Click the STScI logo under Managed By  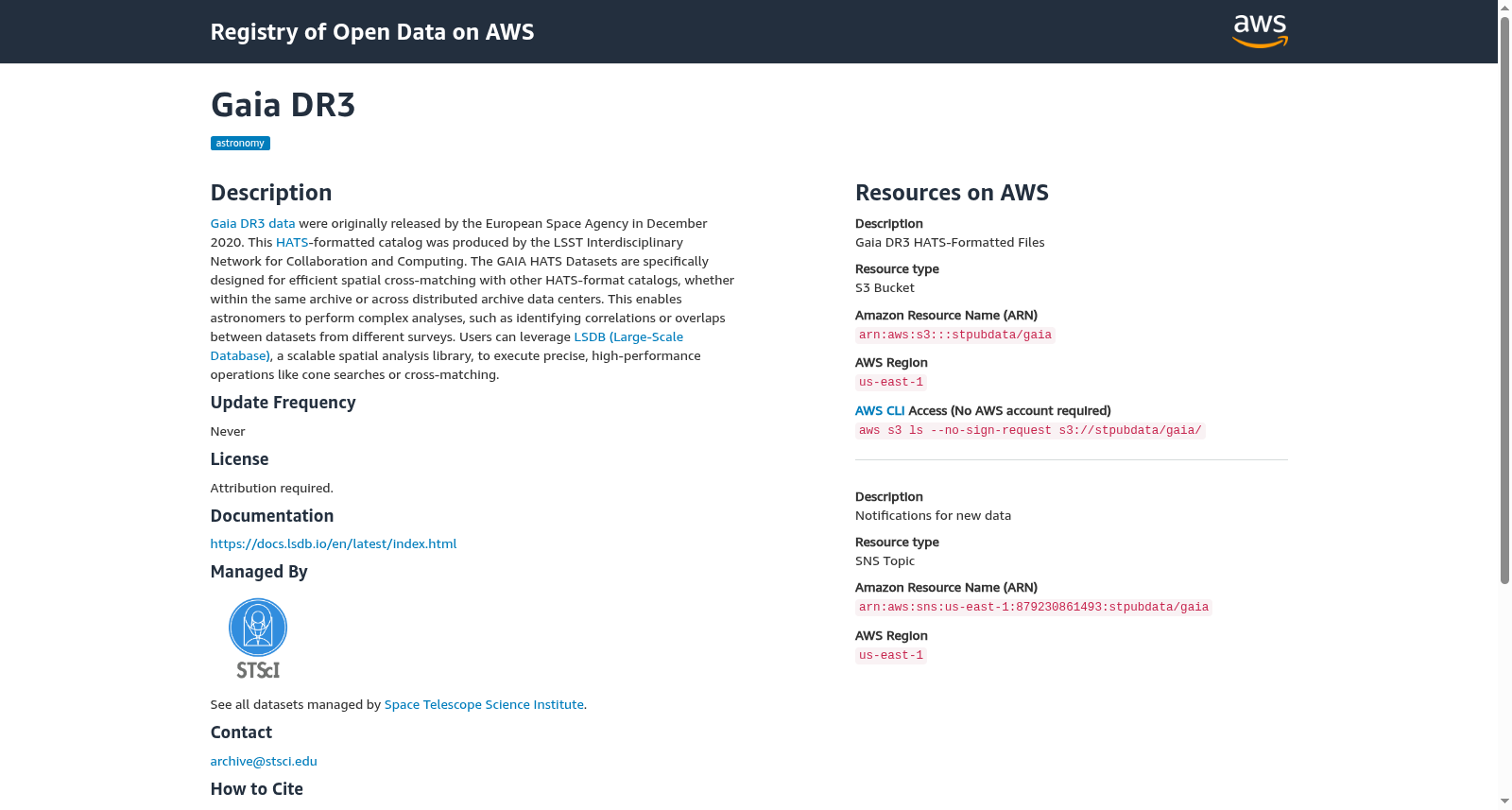click(x=258, y=638)
